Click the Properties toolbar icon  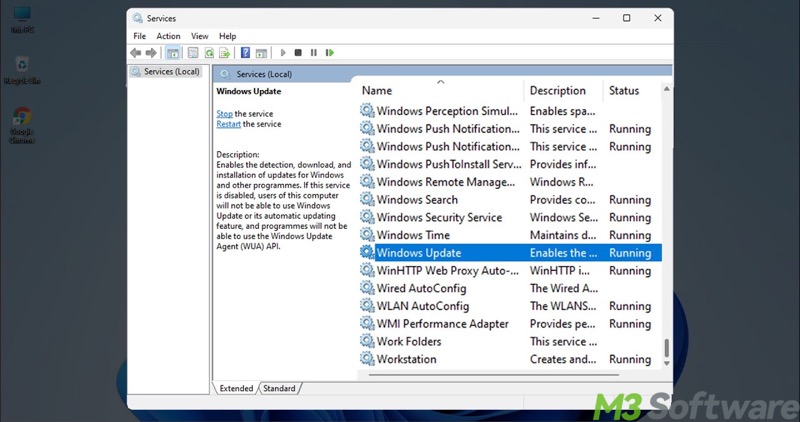(193, 53)
